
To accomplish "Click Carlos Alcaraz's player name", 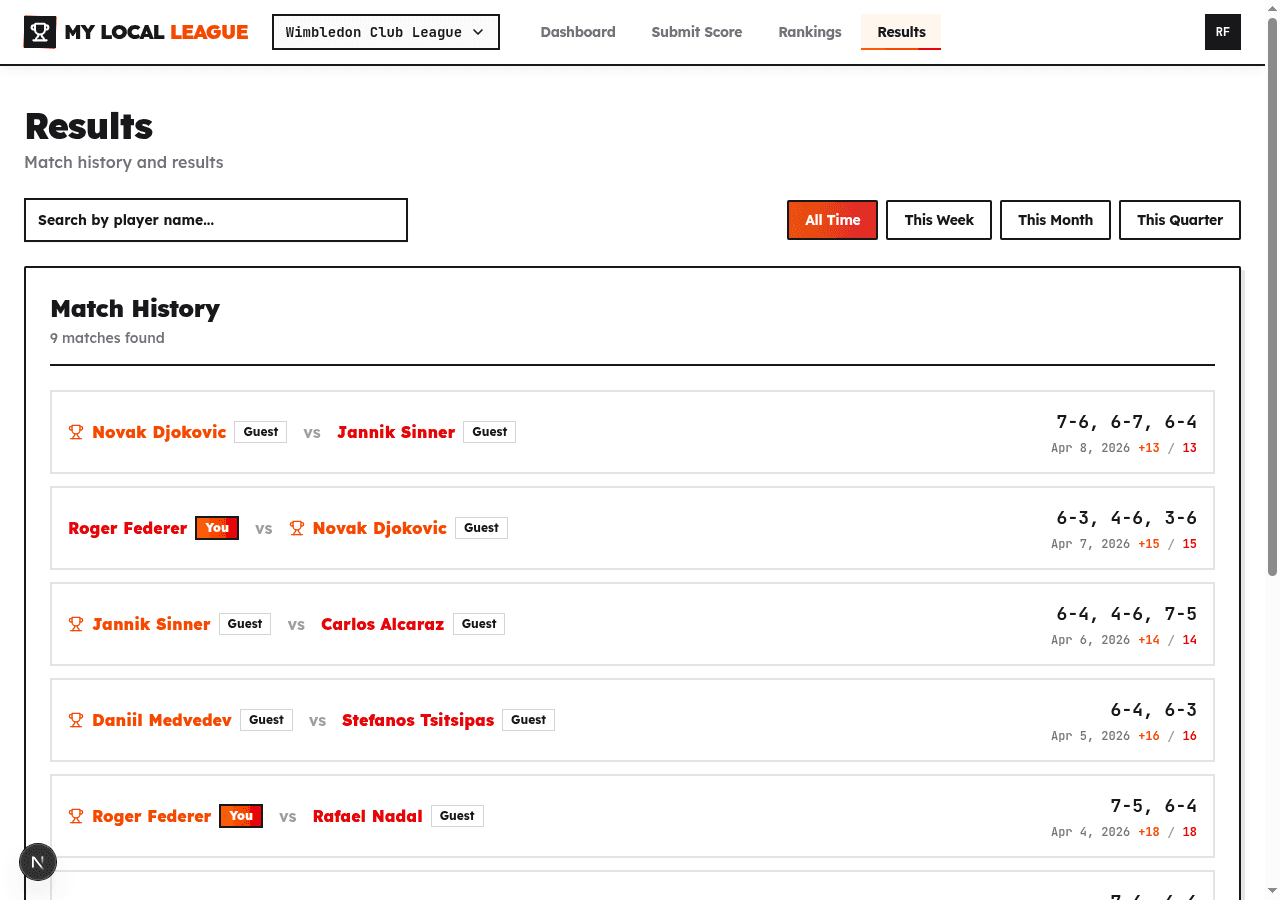I will coord(382,623).
